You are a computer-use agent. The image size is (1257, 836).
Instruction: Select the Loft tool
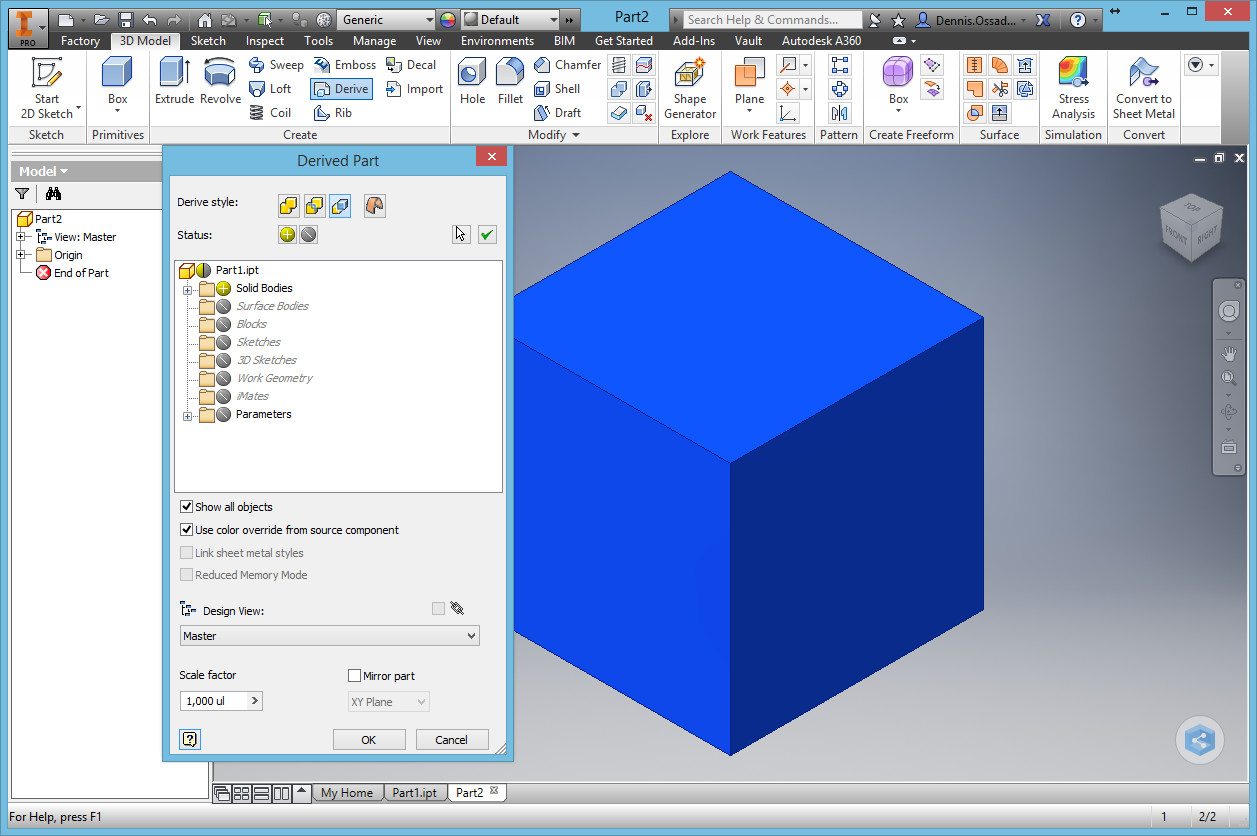coord(271,89)
